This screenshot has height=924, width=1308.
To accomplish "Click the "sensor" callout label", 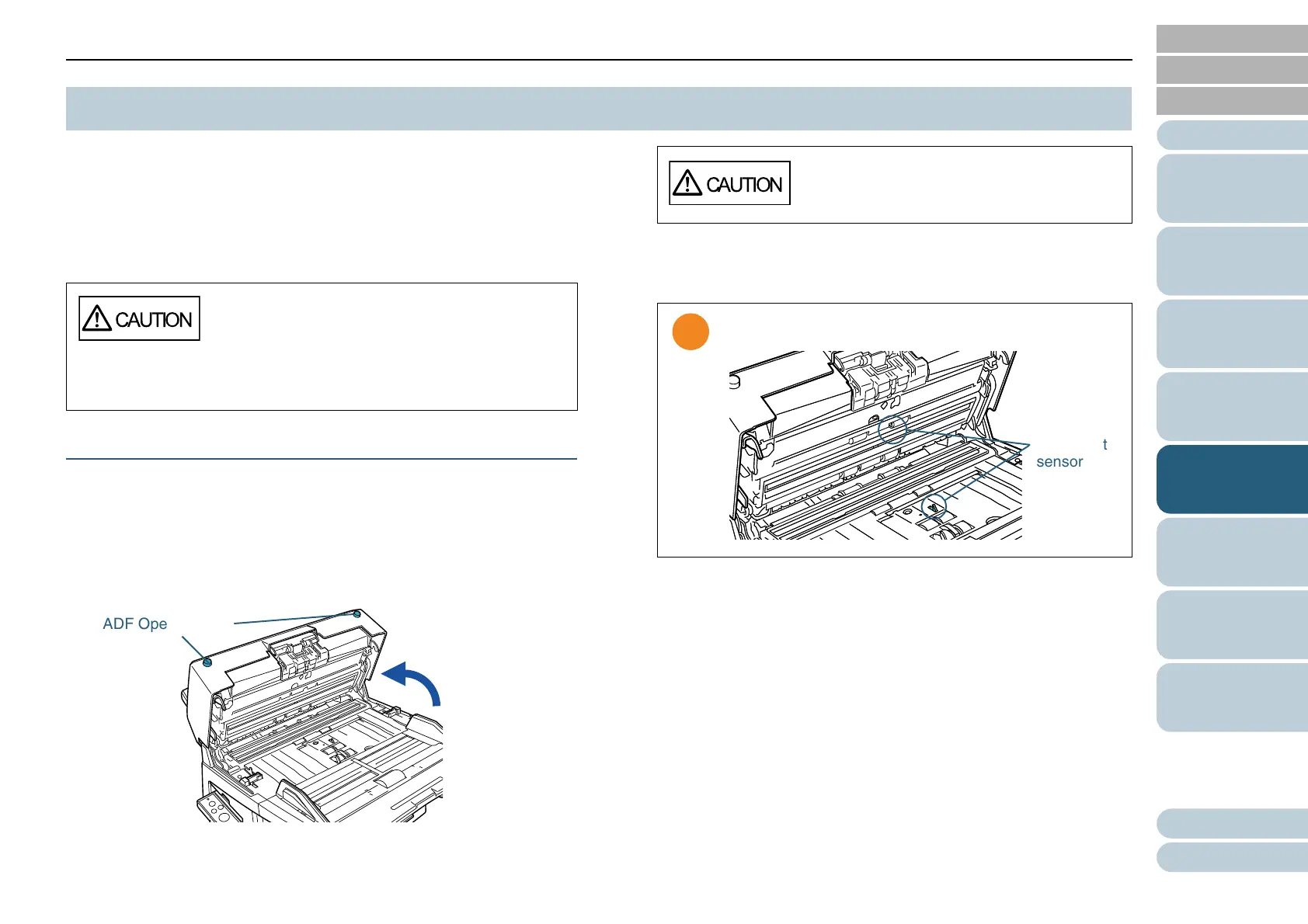I will 1059,462.
